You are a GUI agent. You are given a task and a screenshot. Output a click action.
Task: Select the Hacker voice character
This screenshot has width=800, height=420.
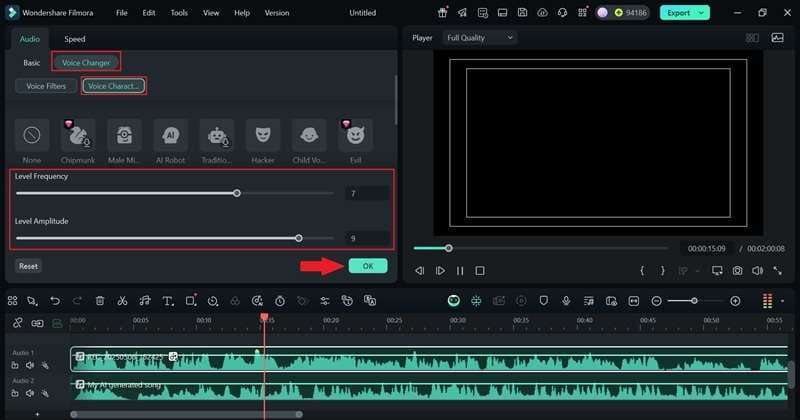[263, 136]
